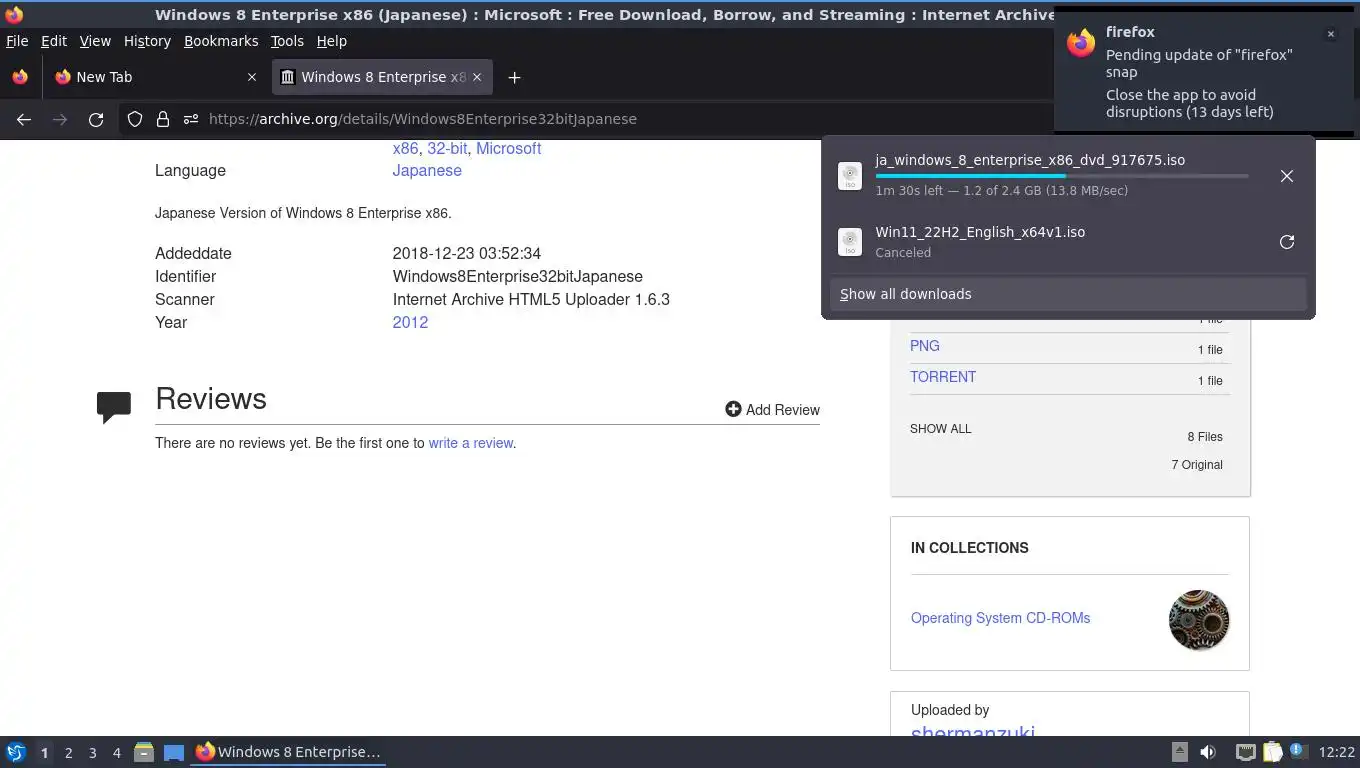Reload the current page

click(96, 119)
